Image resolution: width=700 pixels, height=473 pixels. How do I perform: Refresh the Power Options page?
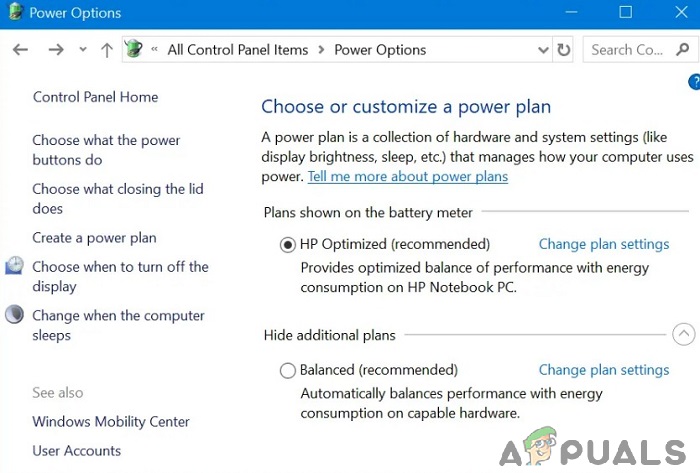pyautogui.click(x=564, y=50)
